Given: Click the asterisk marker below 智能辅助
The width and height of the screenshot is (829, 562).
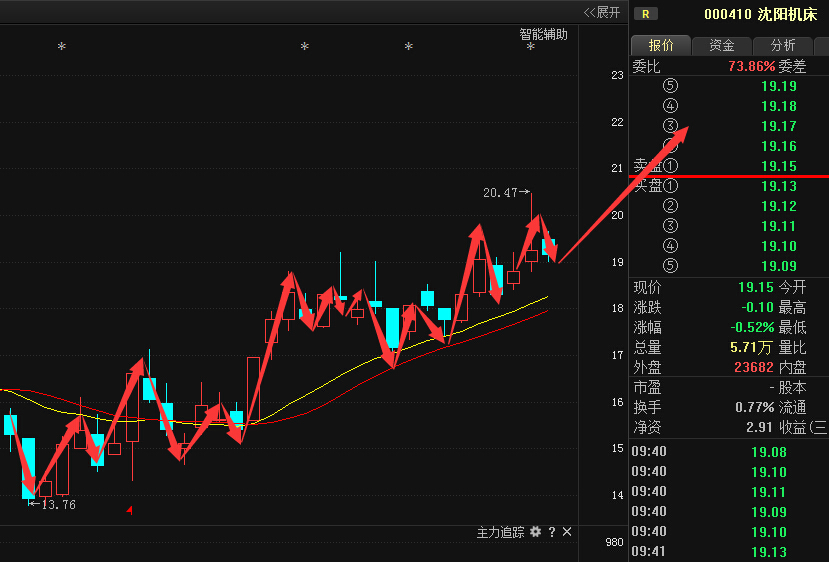Looking at the screenshot, I should pyautogui.click(x=531, y=48).
